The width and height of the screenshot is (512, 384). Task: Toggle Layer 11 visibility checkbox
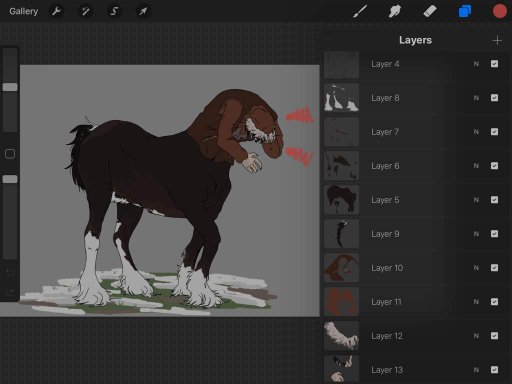point(494,302)
